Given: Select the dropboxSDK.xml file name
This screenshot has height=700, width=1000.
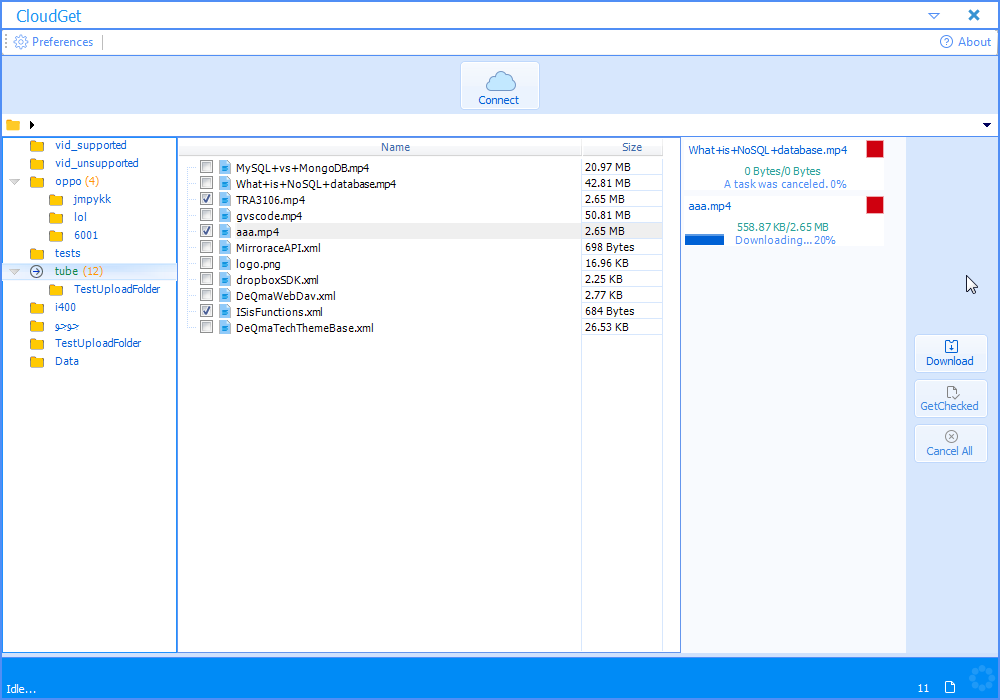Looking at the screenshot, I should (x=277, y=280).
